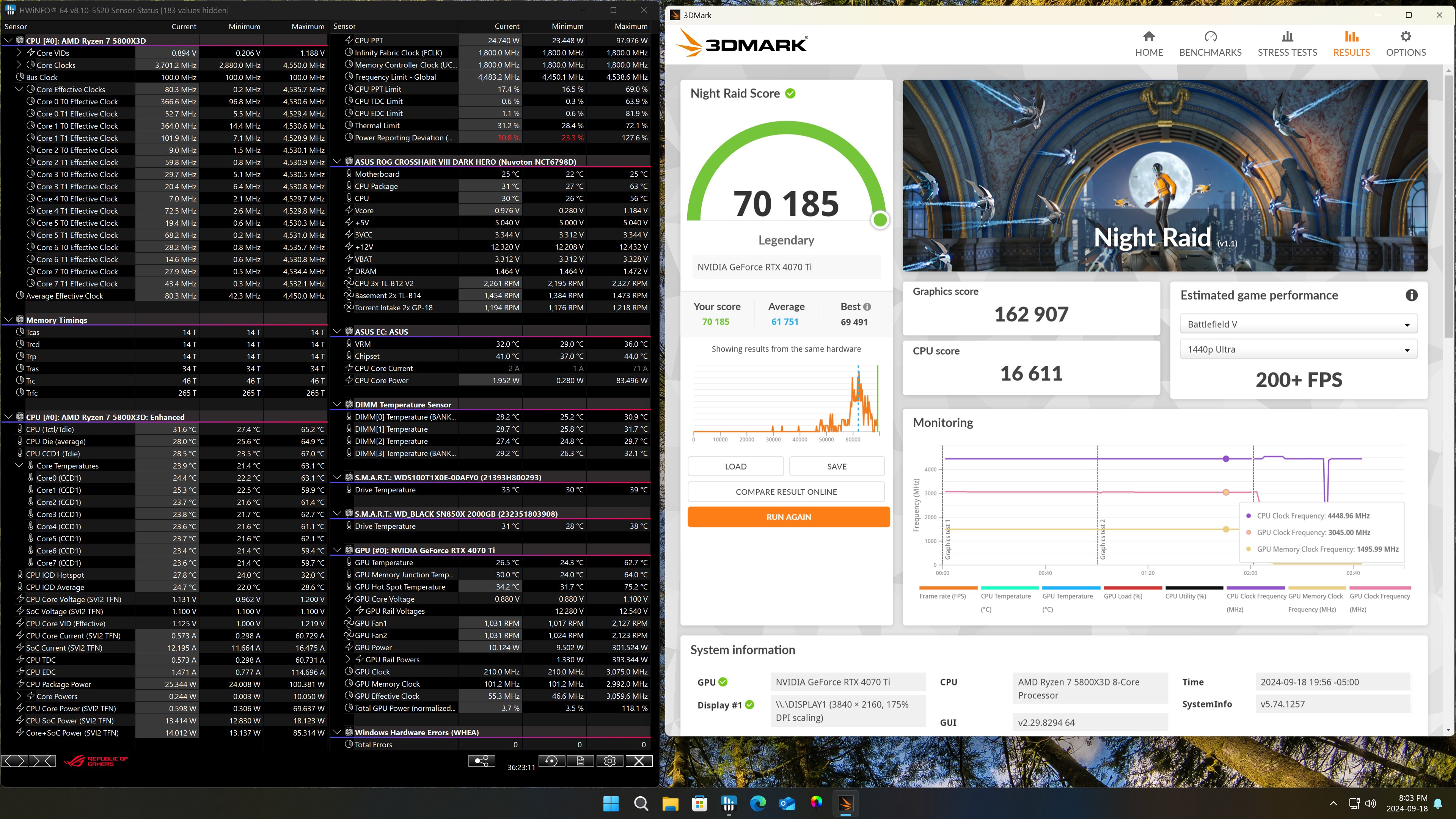Reset HWiNFO min/max clock button

tap(551, 761)
